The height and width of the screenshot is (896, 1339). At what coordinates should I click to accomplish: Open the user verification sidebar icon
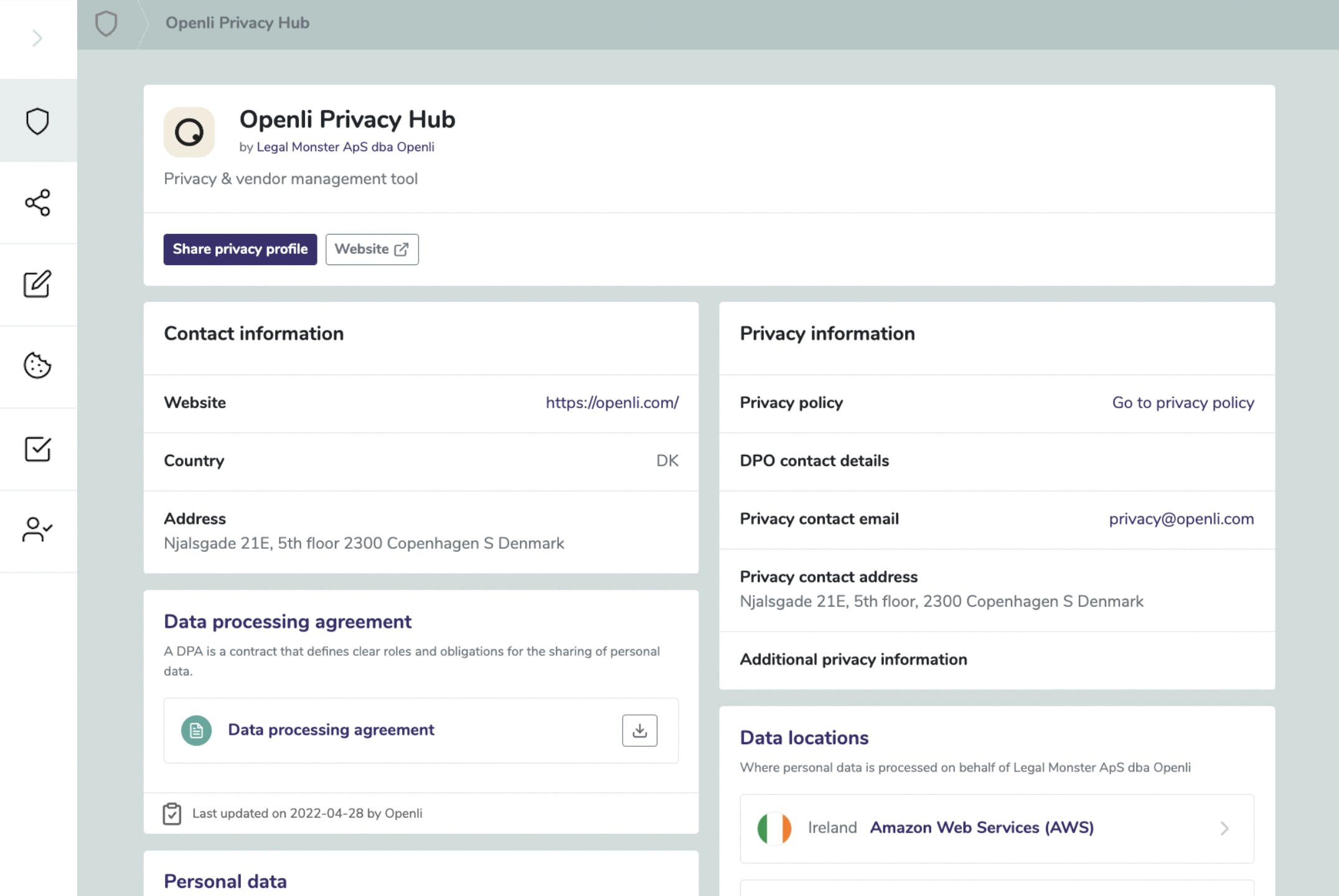click(x=37, y=530)
